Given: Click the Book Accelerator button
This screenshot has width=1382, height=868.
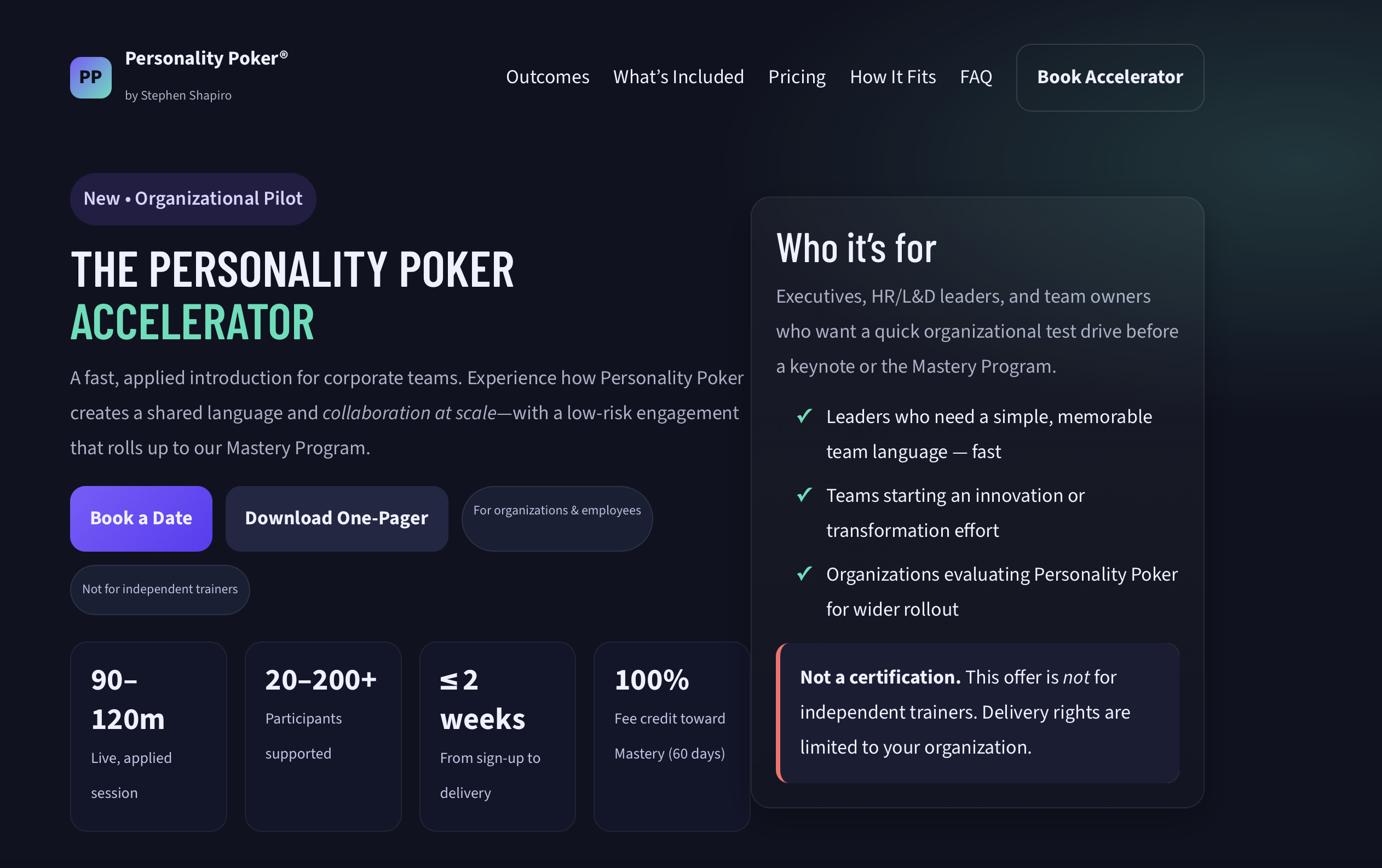Looking at the screenshot, I should 1110,78.
